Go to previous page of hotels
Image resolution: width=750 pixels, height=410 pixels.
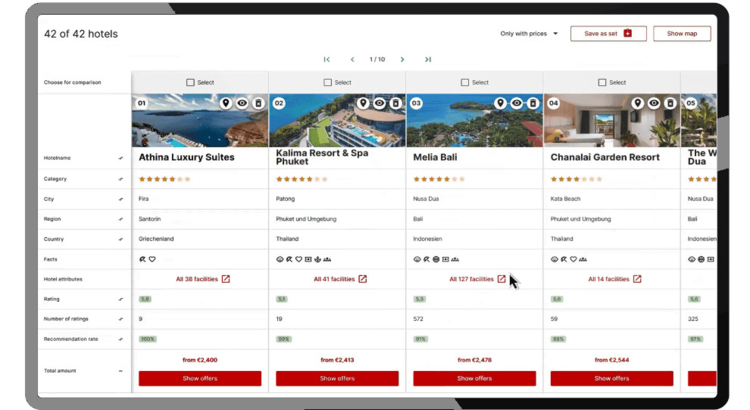tap(353, 59)
